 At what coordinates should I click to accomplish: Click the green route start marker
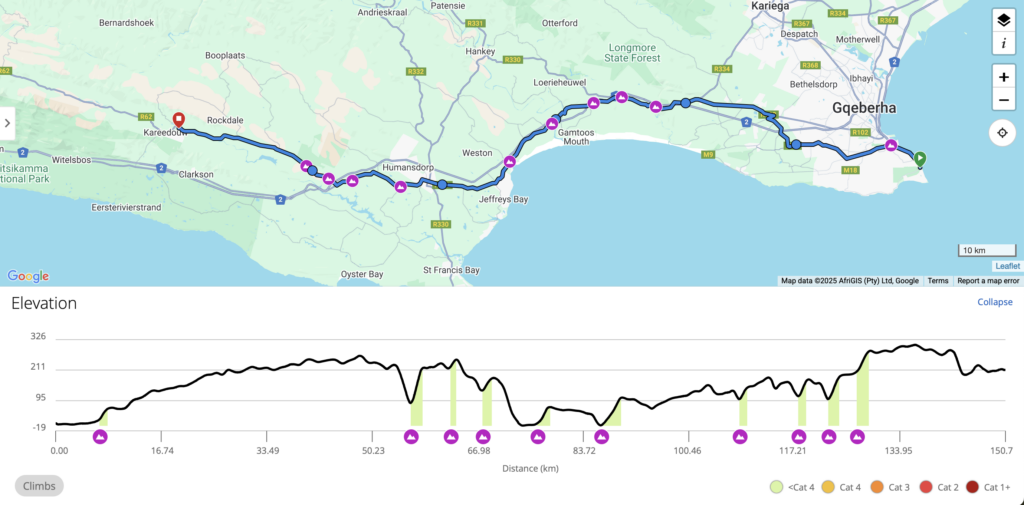(x=919, y=158)
